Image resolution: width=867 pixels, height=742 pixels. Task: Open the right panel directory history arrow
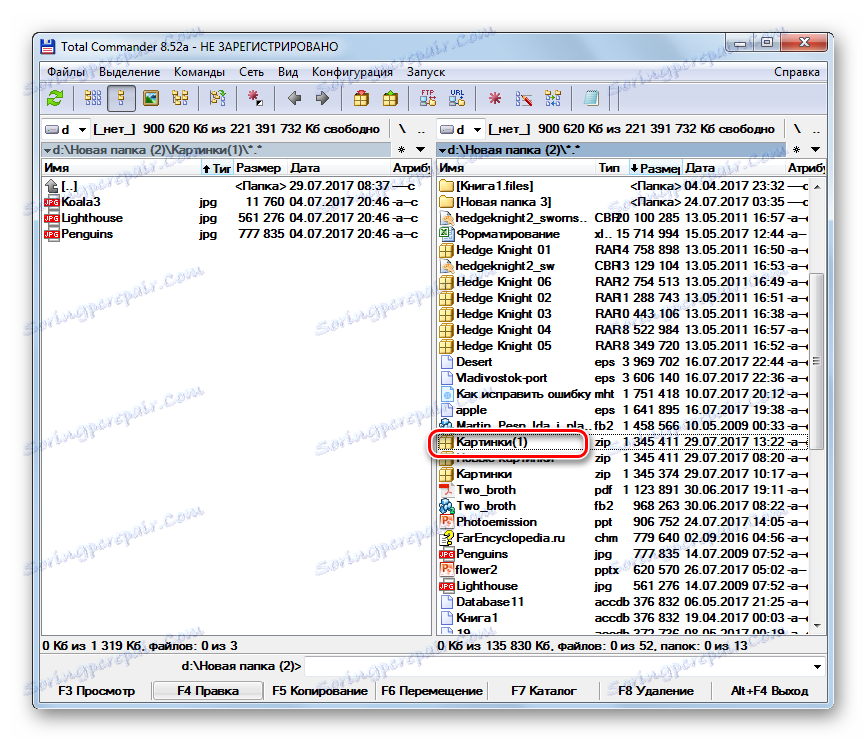coord(815,149)
